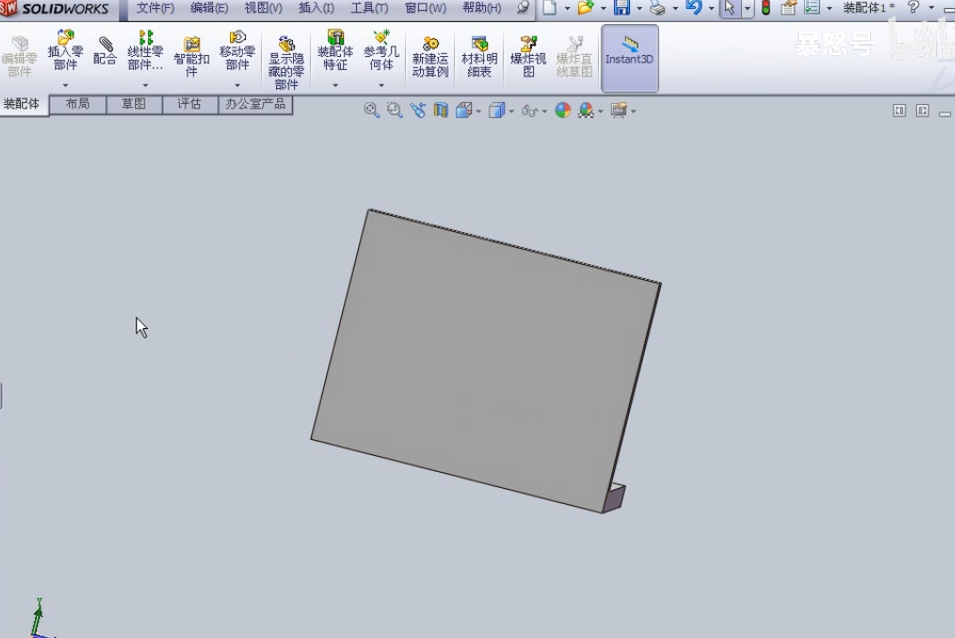This screenshot has height=638, width=955.
Task: Show hidden components (显示隐藏的零部件)
Action: tap(286, 63)
